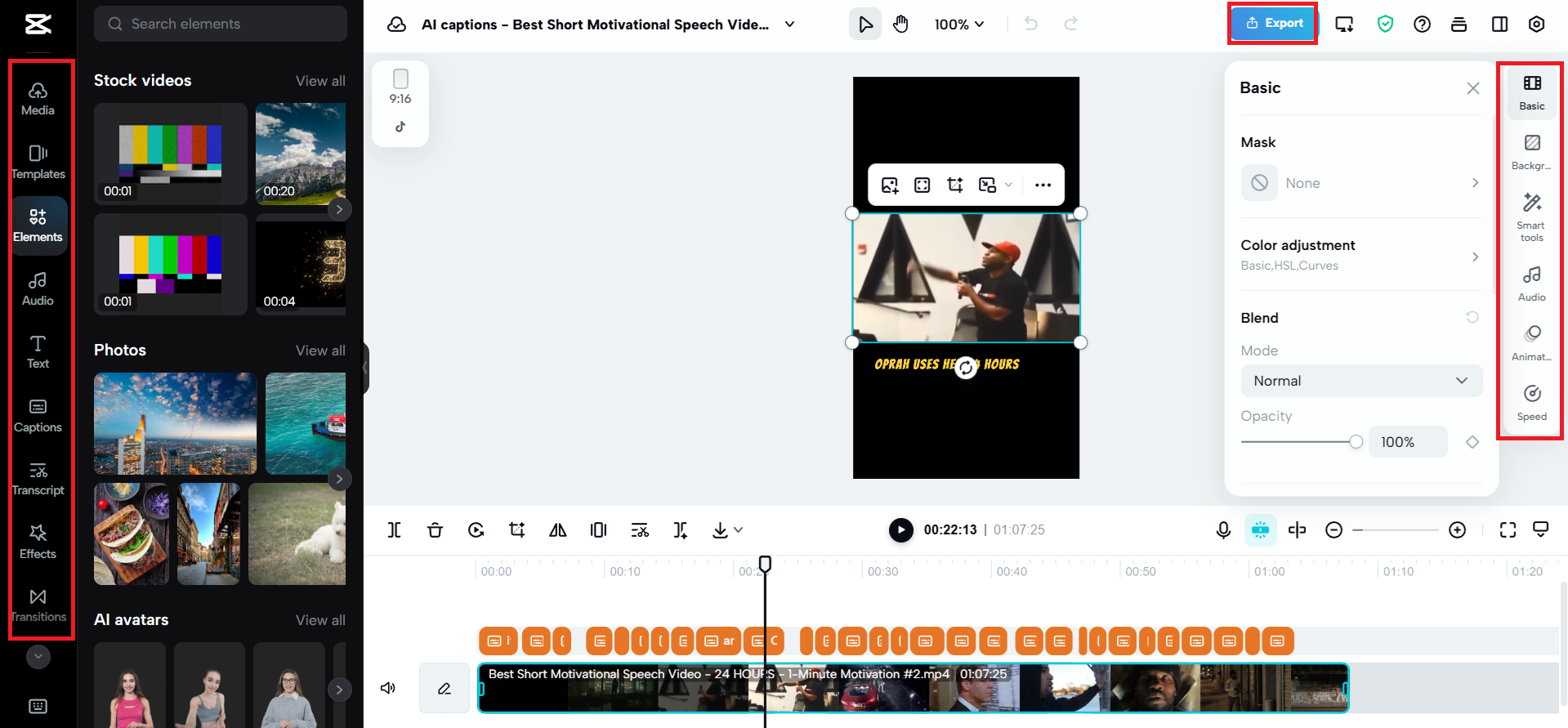This screenshot has height=728, width=1568.
Task: Open the Templates panel
Action: [38, 162]
